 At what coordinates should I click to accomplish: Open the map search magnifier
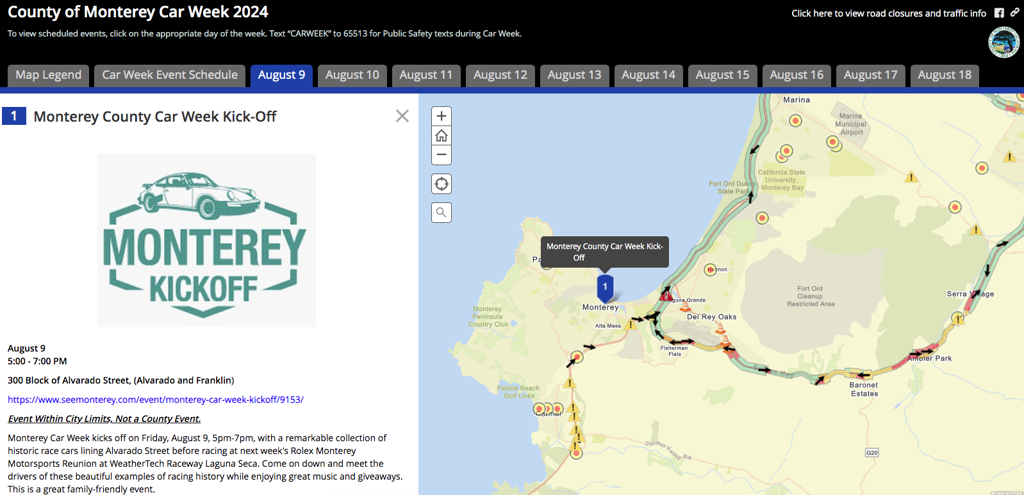pos(441,212)
